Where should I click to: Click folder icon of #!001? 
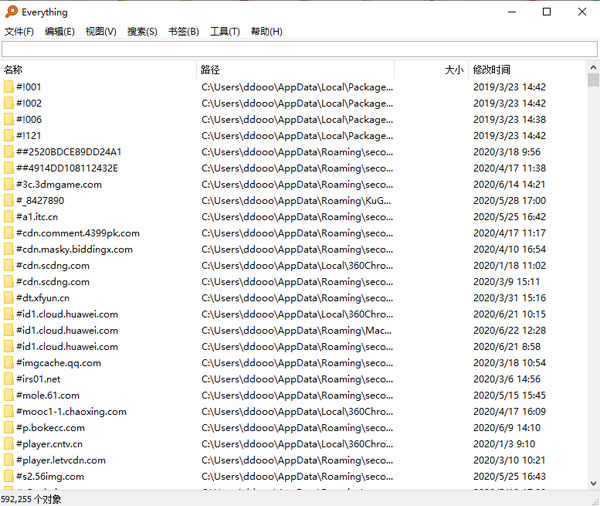click(x=8, y=87)
